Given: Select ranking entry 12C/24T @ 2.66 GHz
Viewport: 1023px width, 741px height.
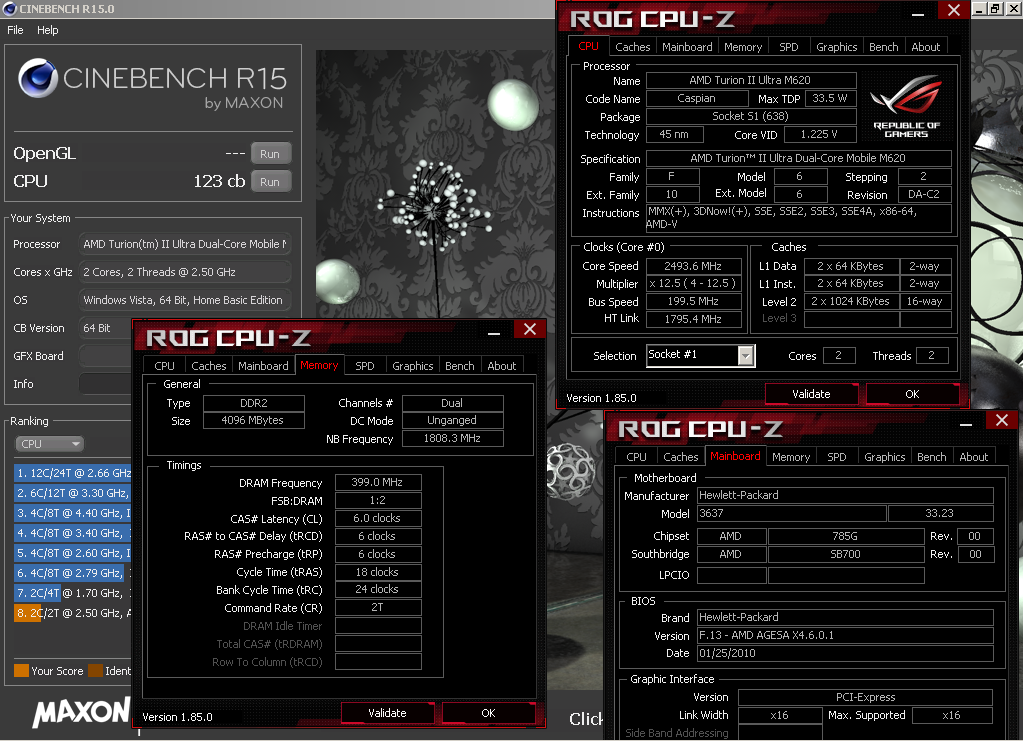Looking at the screenshot, I should 73,473.
